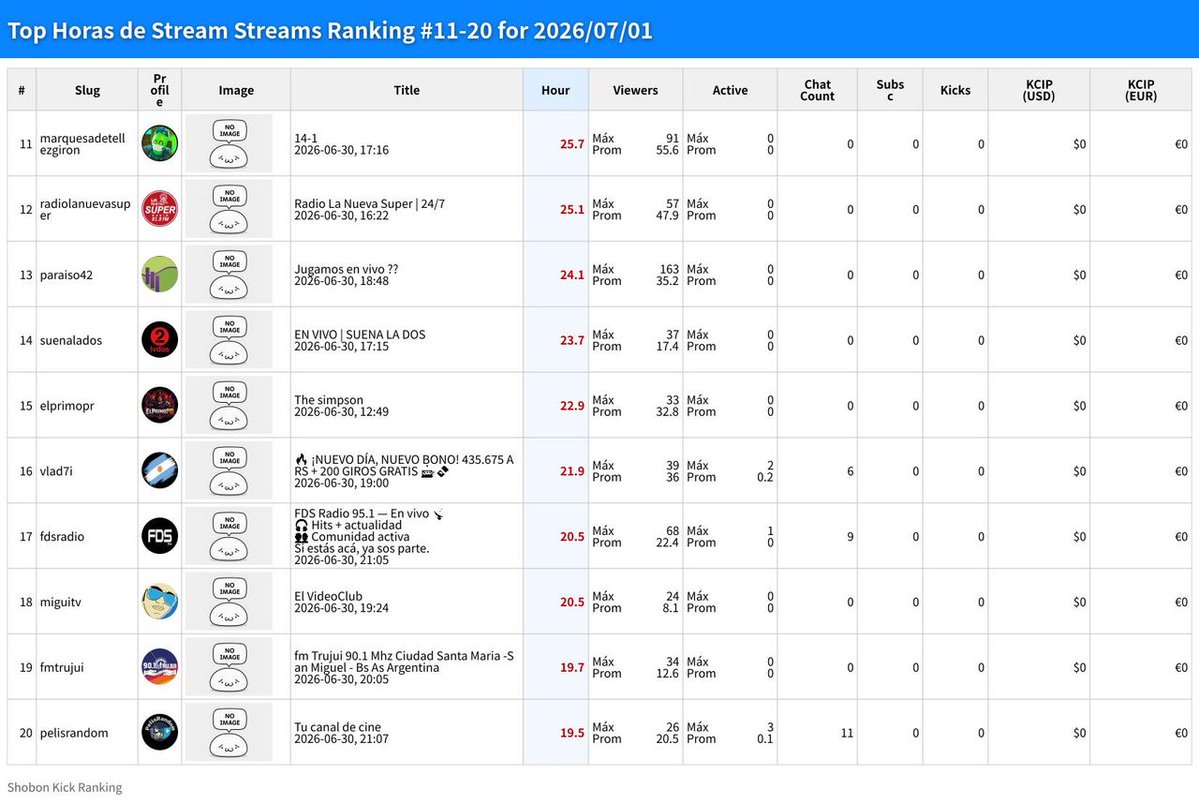Click chat count value 6 for vlad7i
Image resolution: width=1199 pixels, height=804 pixels.
[850, 471]
